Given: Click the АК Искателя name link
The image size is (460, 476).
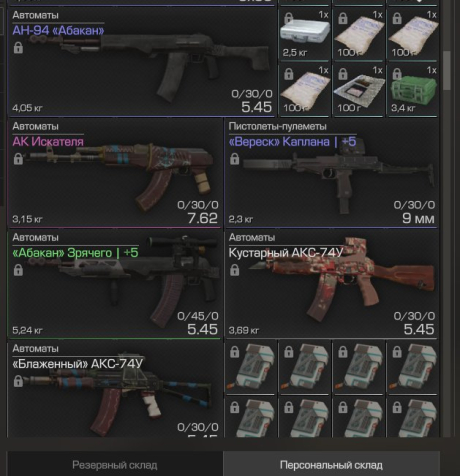Looking at the screenshot, I should click(x=48, y=142).
